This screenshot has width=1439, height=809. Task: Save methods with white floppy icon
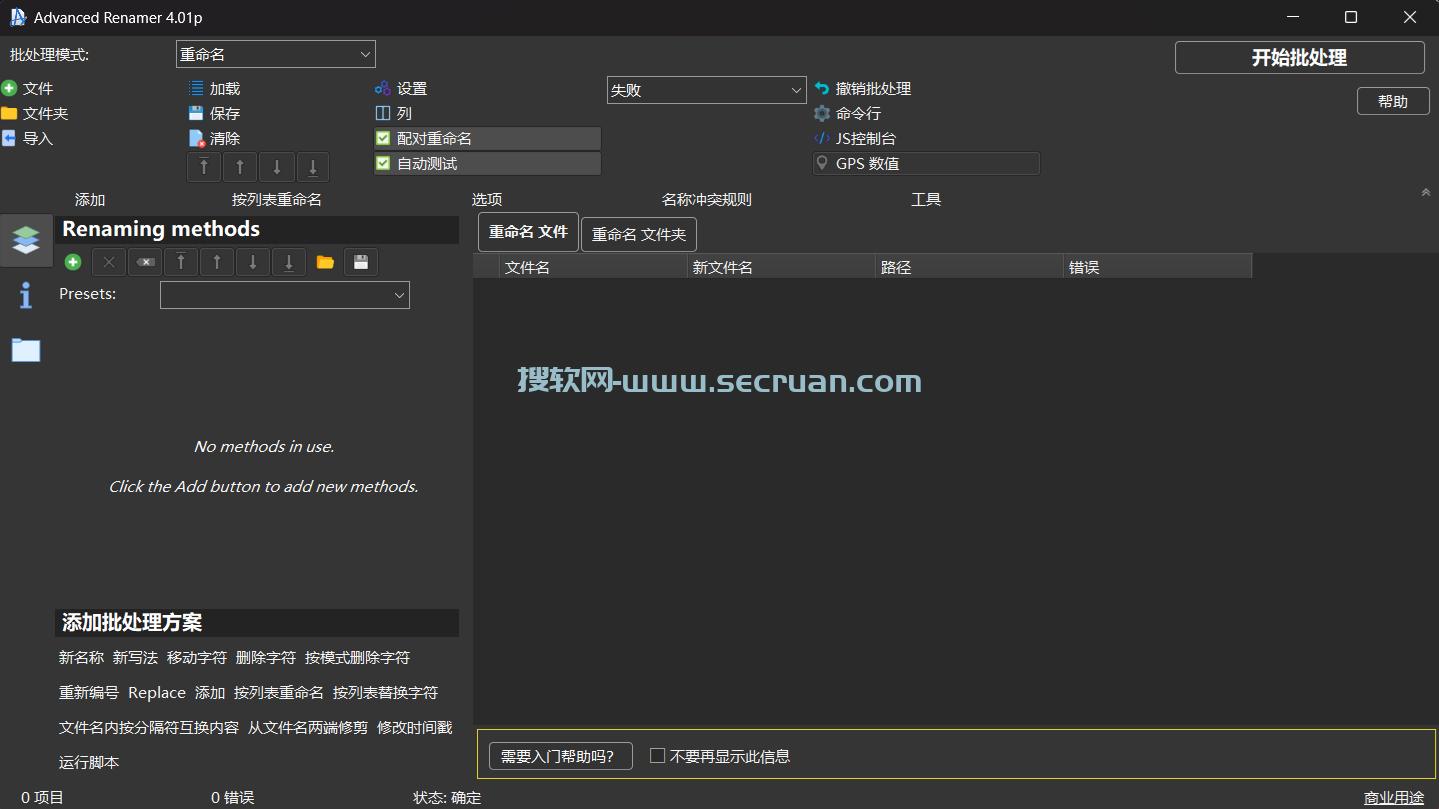(x=361, y=262)
